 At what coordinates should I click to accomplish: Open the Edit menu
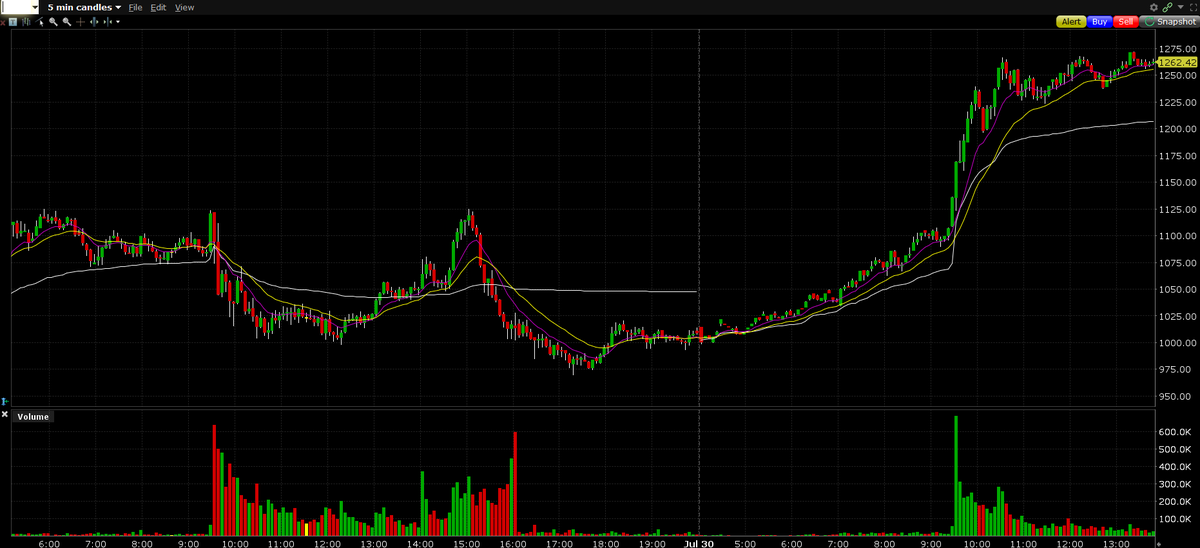(x=158, y=7)
